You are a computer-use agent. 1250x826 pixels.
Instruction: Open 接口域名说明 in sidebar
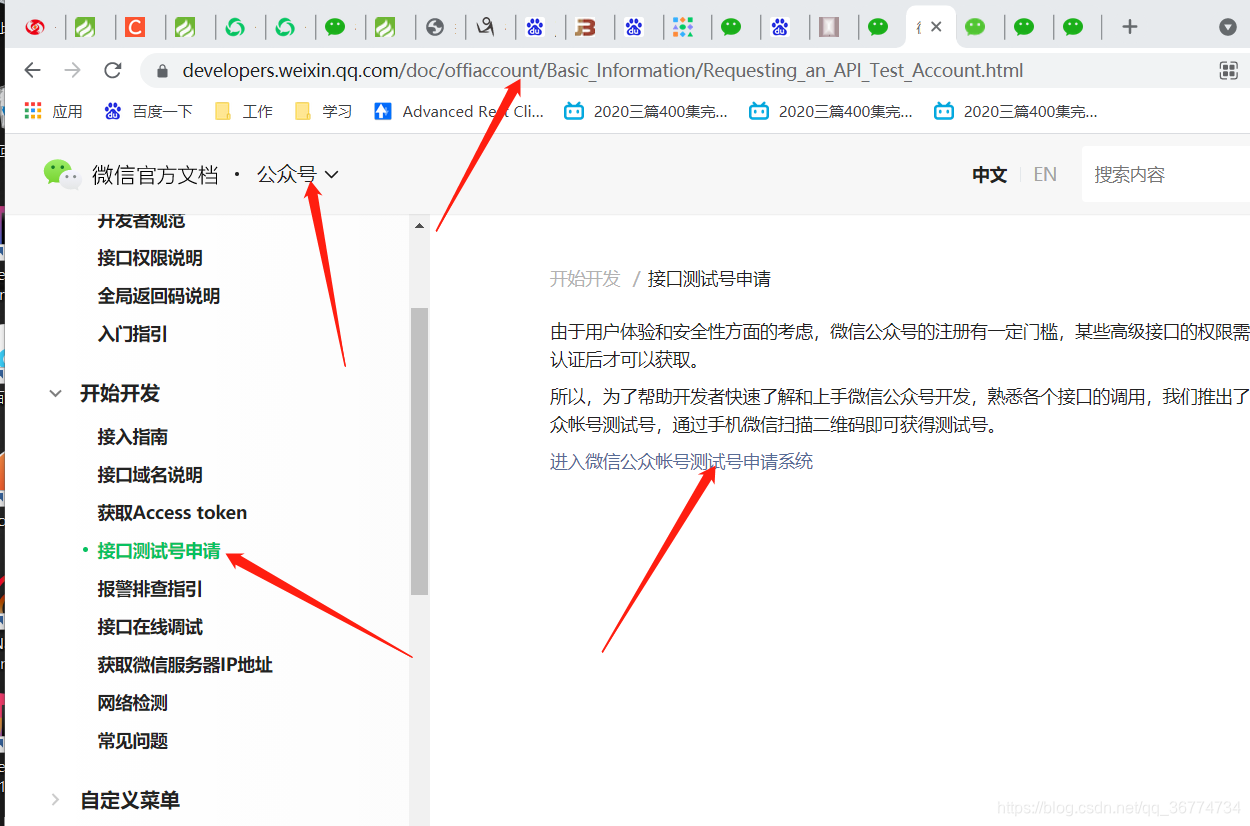point(150,475)
